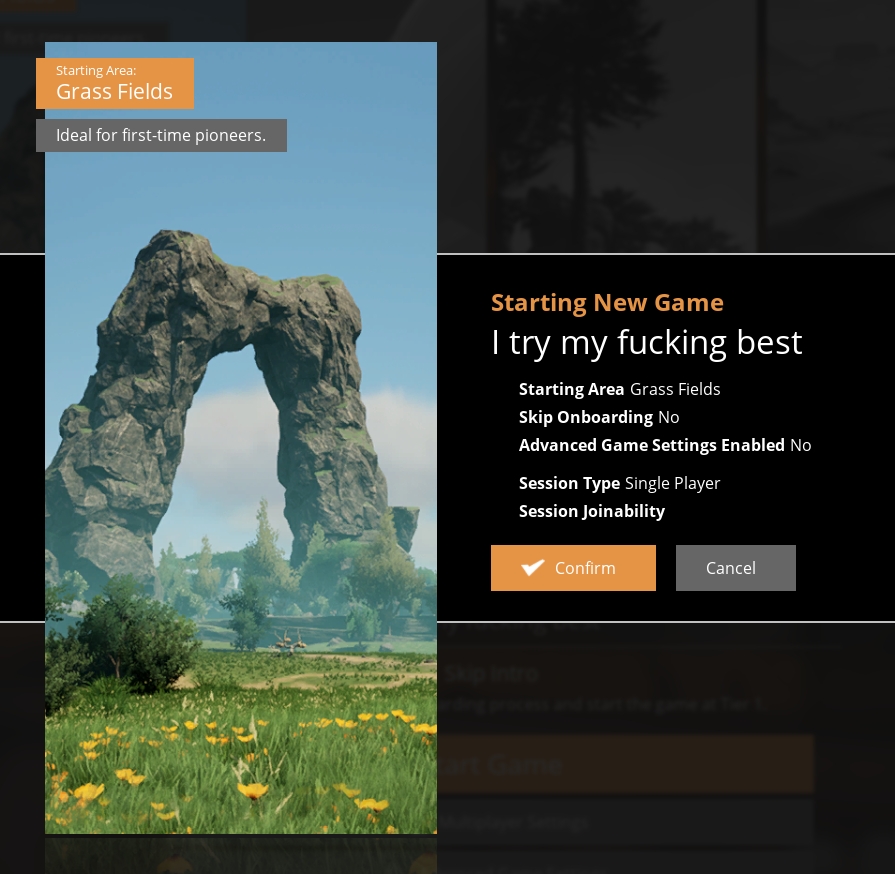This screenshot has width=895, height=874.
Task: Click the Session Type Single Player row
Action: pyautogui.click(x=619, y=483)
